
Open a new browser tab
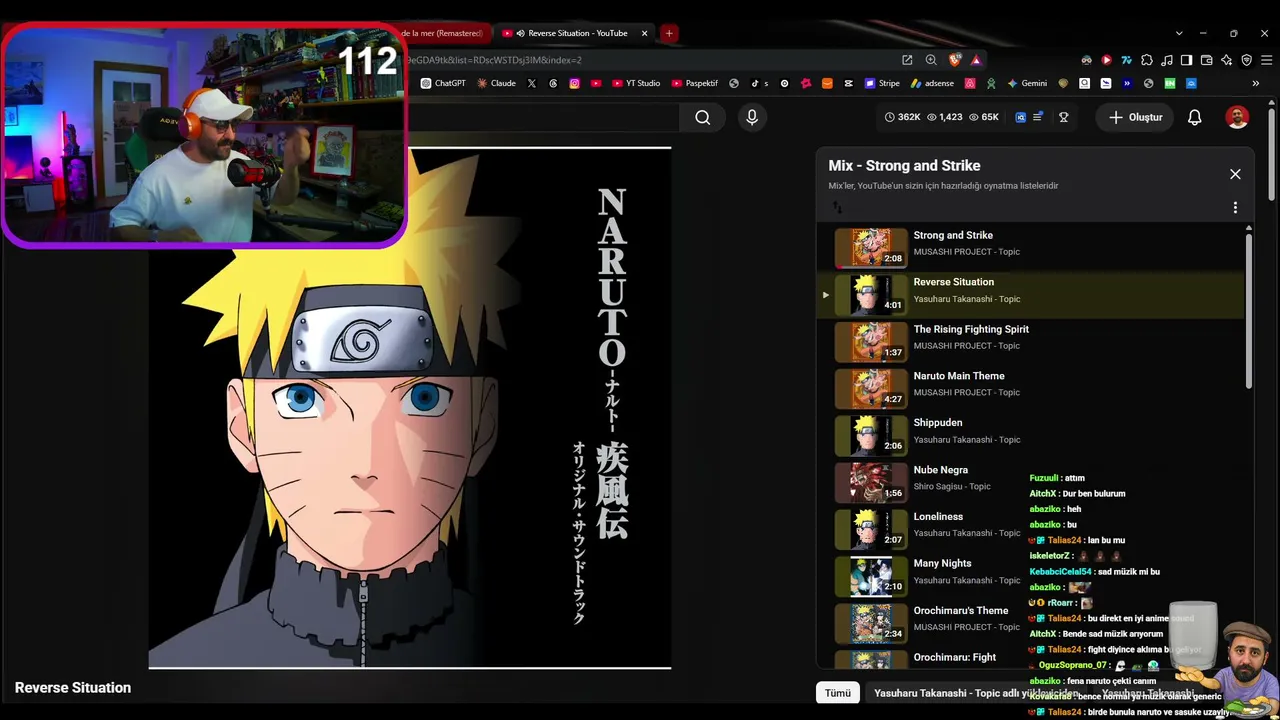coord(669,33)
